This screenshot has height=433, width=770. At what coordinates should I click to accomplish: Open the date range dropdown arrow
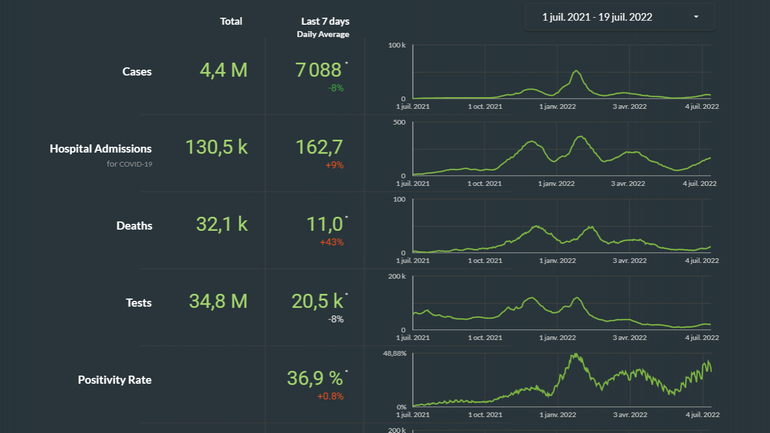696,17
